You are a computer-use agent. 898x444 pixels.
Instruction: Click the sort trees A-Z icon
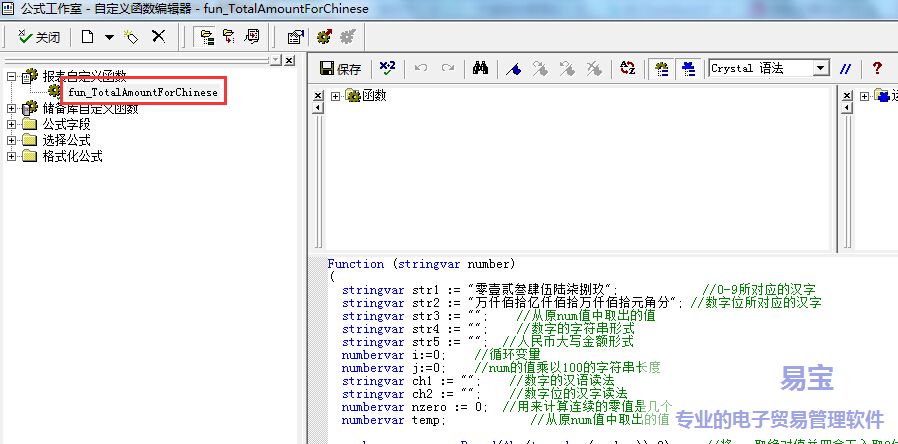[628, 69]
